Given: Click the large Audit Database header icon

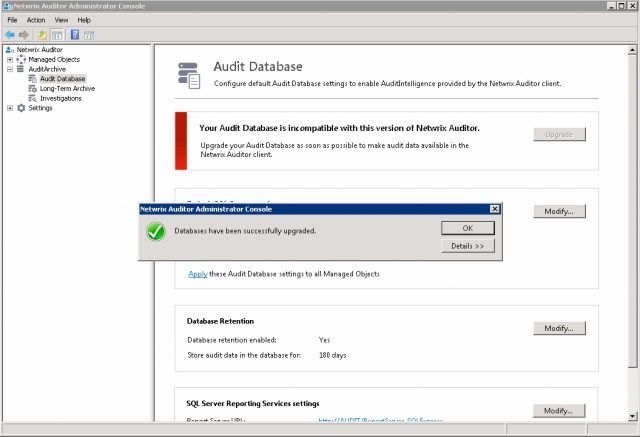Looking at the screenshot, I should point(189,75).
